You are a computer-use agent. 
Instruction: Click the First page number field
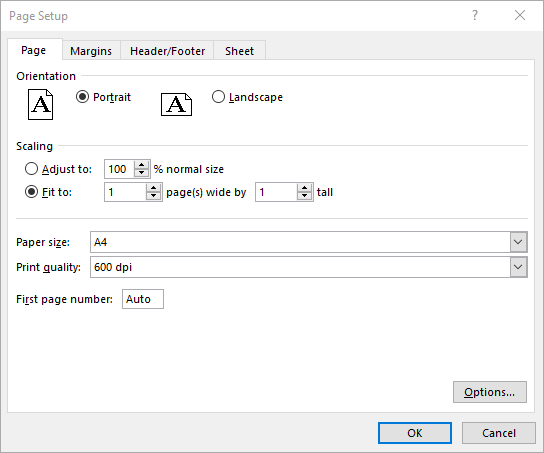coord(143,299)
